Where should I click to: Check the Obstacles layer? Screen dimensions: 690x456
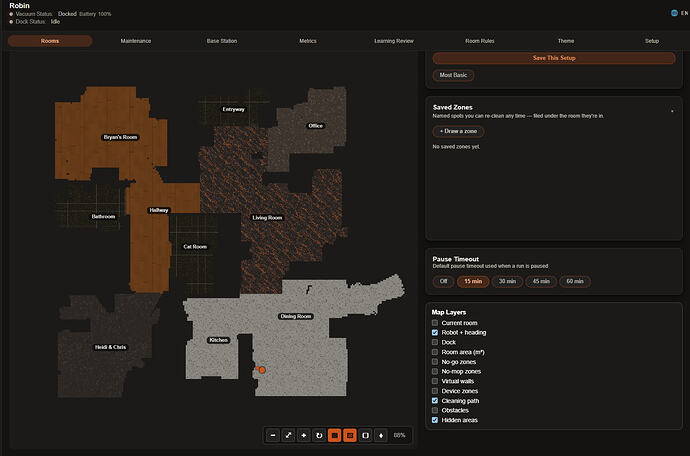(x=435, y=410)
